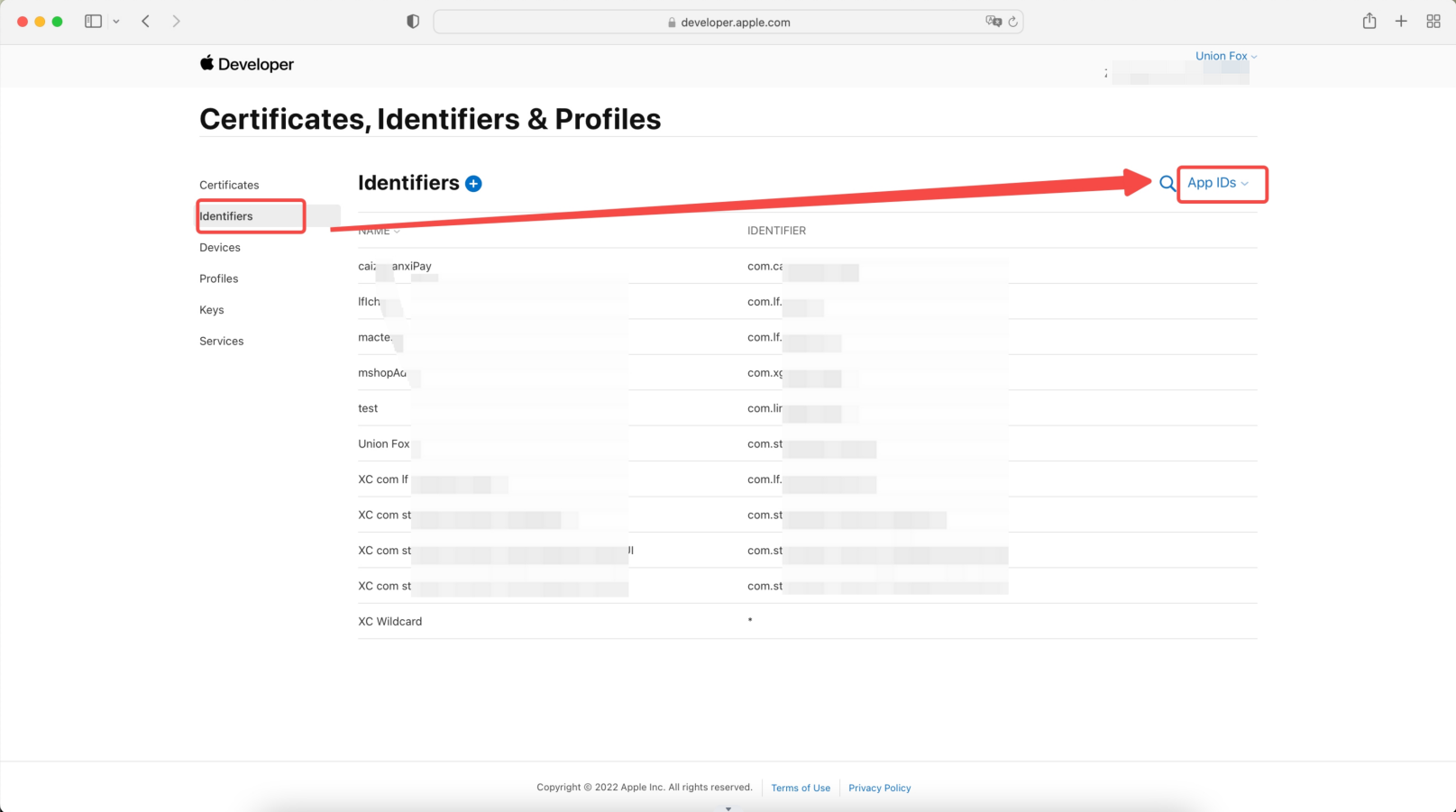
Task: Show tab overview grid icon
Action: [x=1433, y=21]
